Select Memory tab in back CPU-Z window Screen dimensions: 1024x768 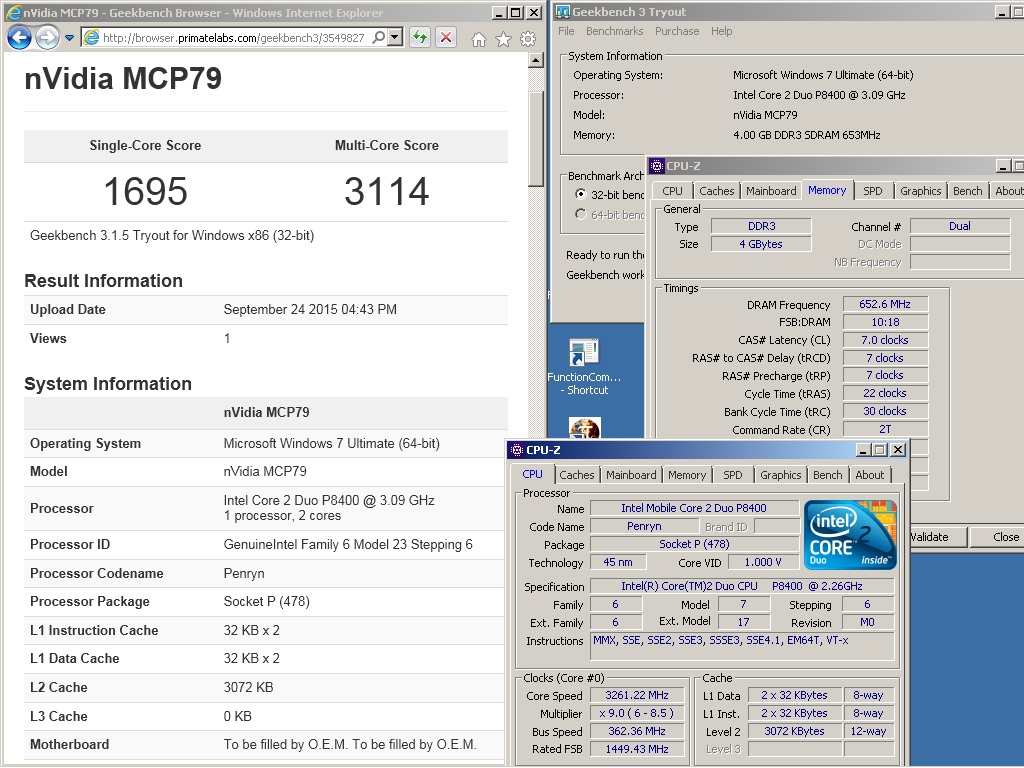coord(827,190)
